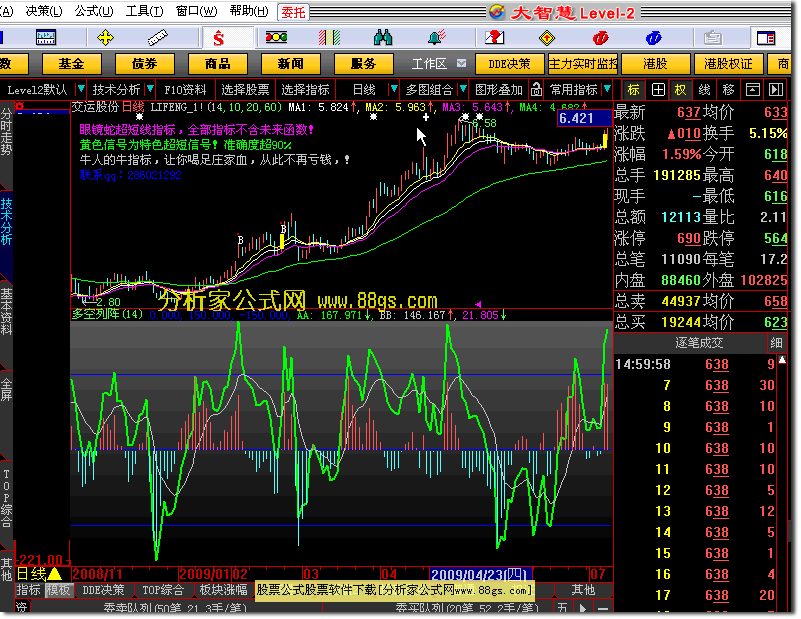Image resolution: width=801 pixels, height=619 pixels.
Task: Select the 模板 bottom tab
Action: [x=58, y=590]
